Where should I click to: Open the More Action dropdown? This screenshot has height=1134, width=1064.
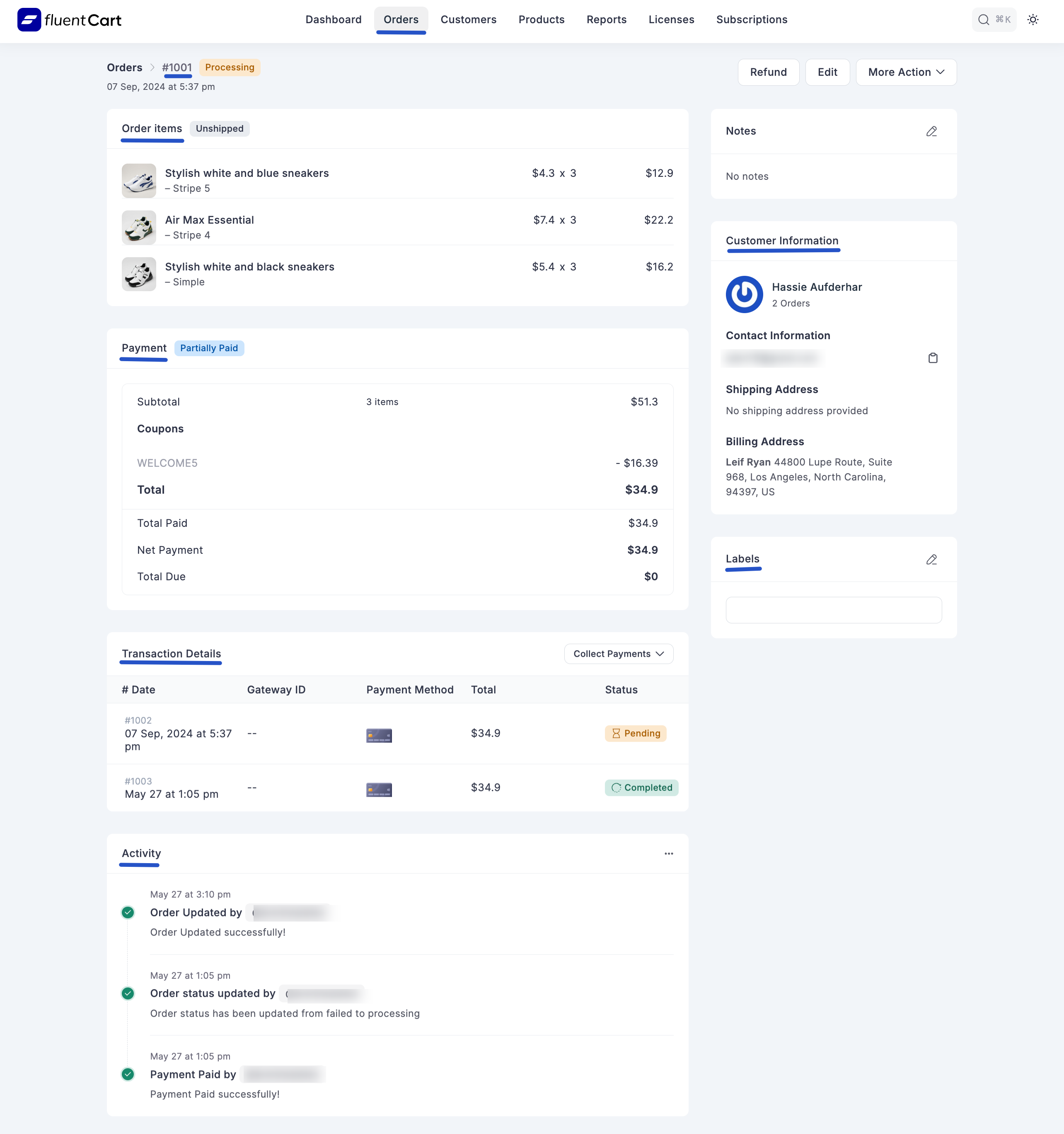pyautogui.click(x=906, y=72)
